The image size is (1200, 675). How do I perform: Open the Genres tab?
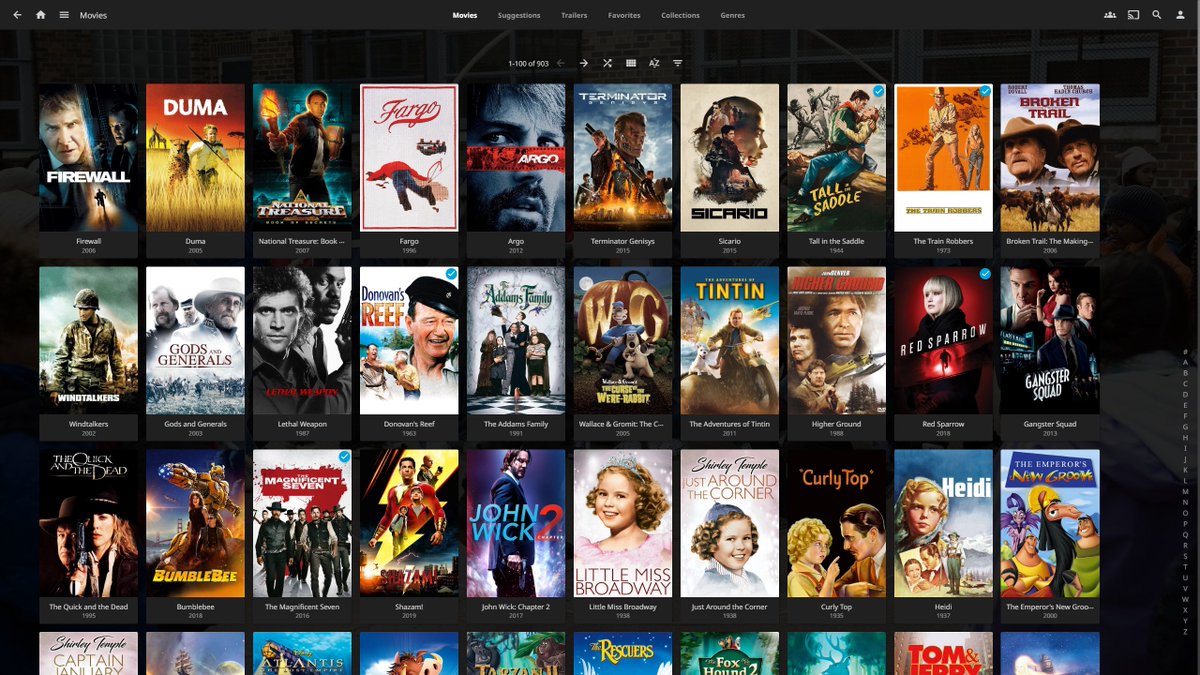pyautogui.click(x=732, y=15)
